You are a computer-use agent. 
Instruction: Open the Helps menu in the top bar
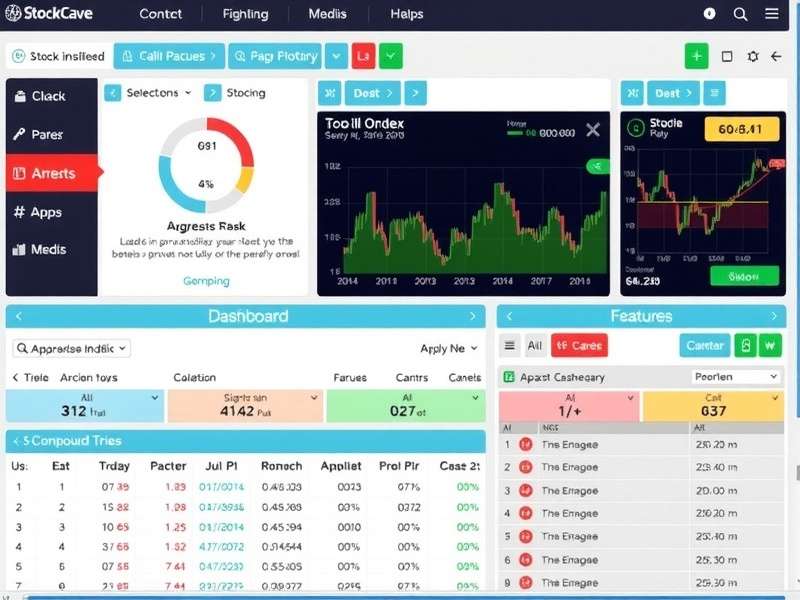coord(406,14)
